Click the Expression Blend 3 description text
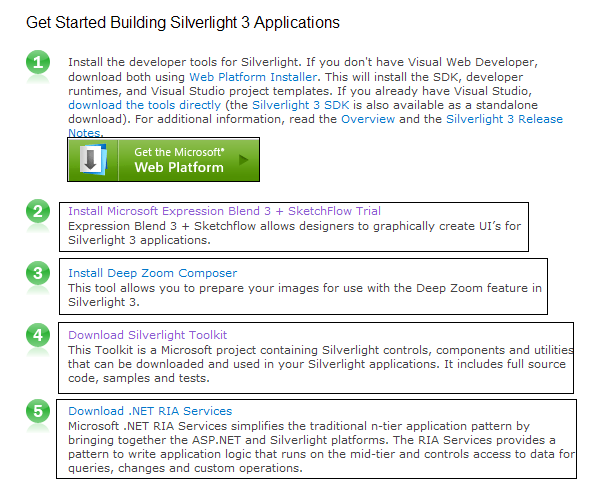The height and width of the screenshot is (481, 602). click(x=294, y=233)
